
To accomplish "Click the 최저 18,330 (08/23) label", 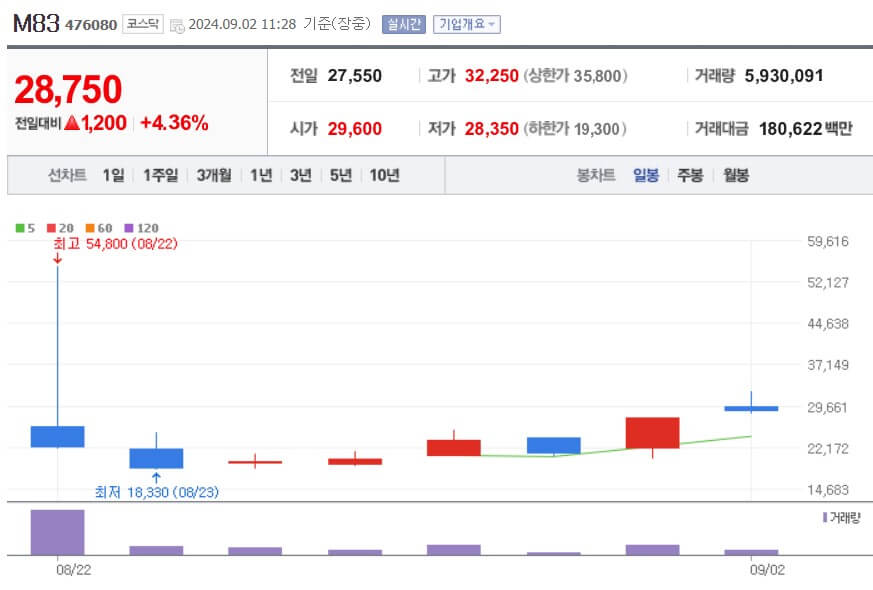I will [156, 492].
